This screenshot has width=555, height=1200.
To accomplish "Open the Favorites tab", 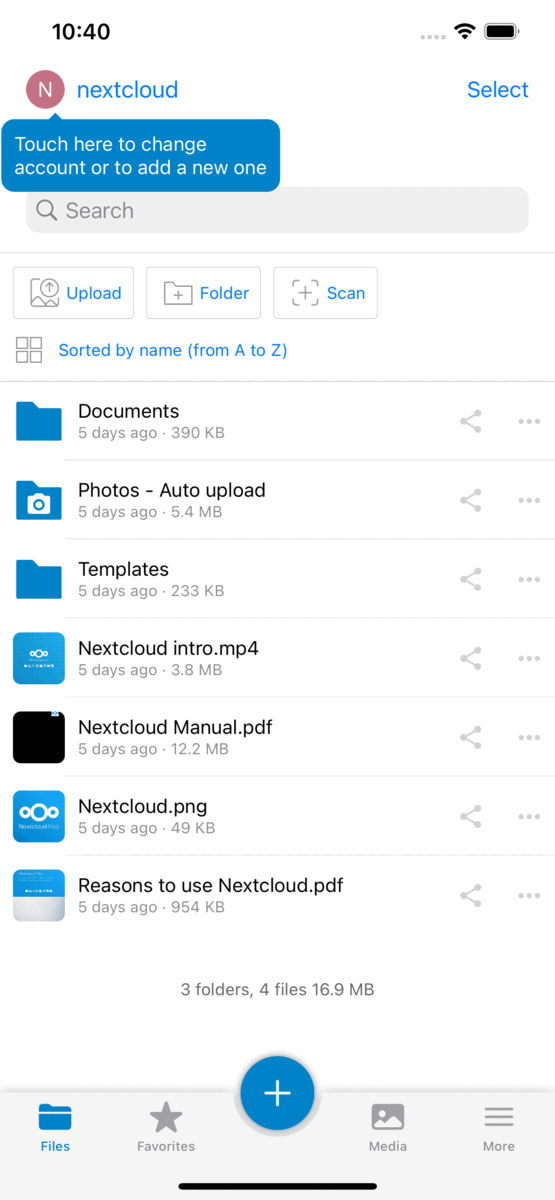I will coord(166,1127).
